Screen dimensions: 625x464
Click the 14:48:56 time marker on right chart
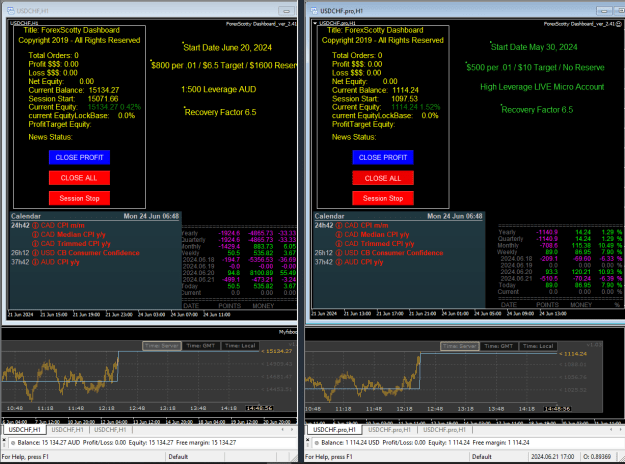(x=557, y=409)
